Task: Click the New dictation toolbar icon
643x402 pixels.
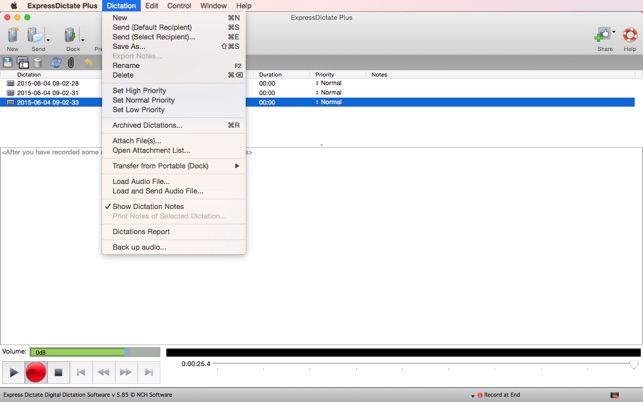Action: coord(13,36)
